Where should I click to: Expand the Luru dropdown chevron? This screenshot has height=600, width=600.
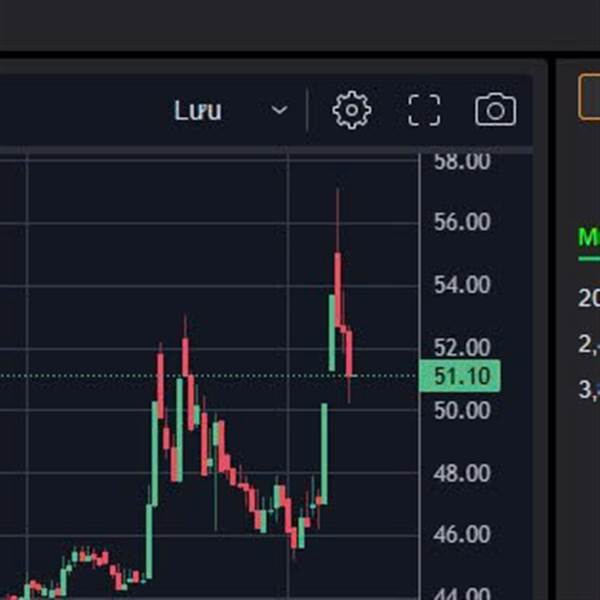tap(279, 110)
